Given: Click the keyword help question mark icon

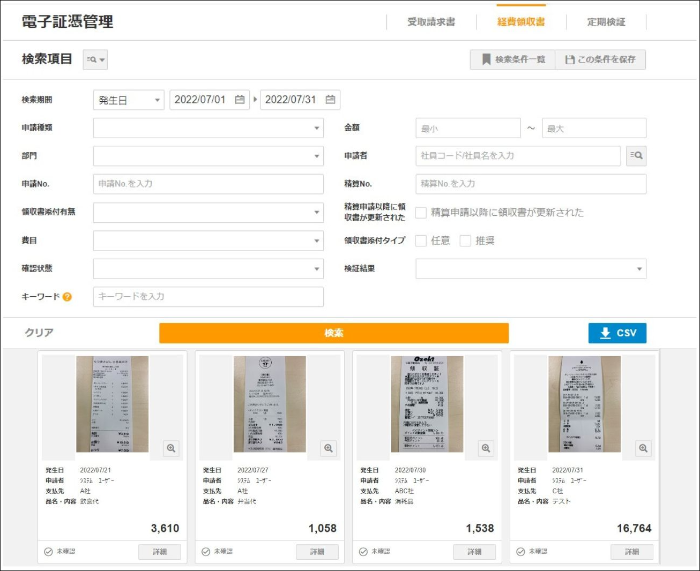Looking at the screenshot, I should point(67,297).
